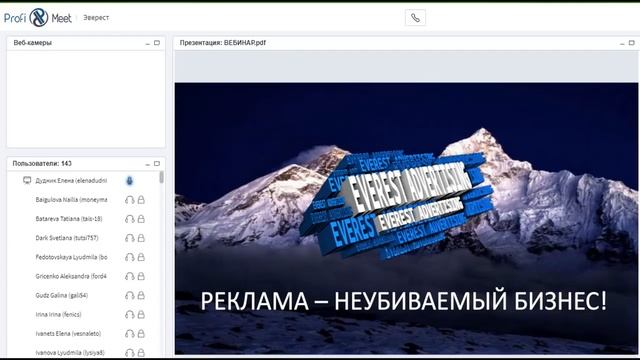Select user Baigulova Nailia
The image size is (640, 360).
[71, 200]
